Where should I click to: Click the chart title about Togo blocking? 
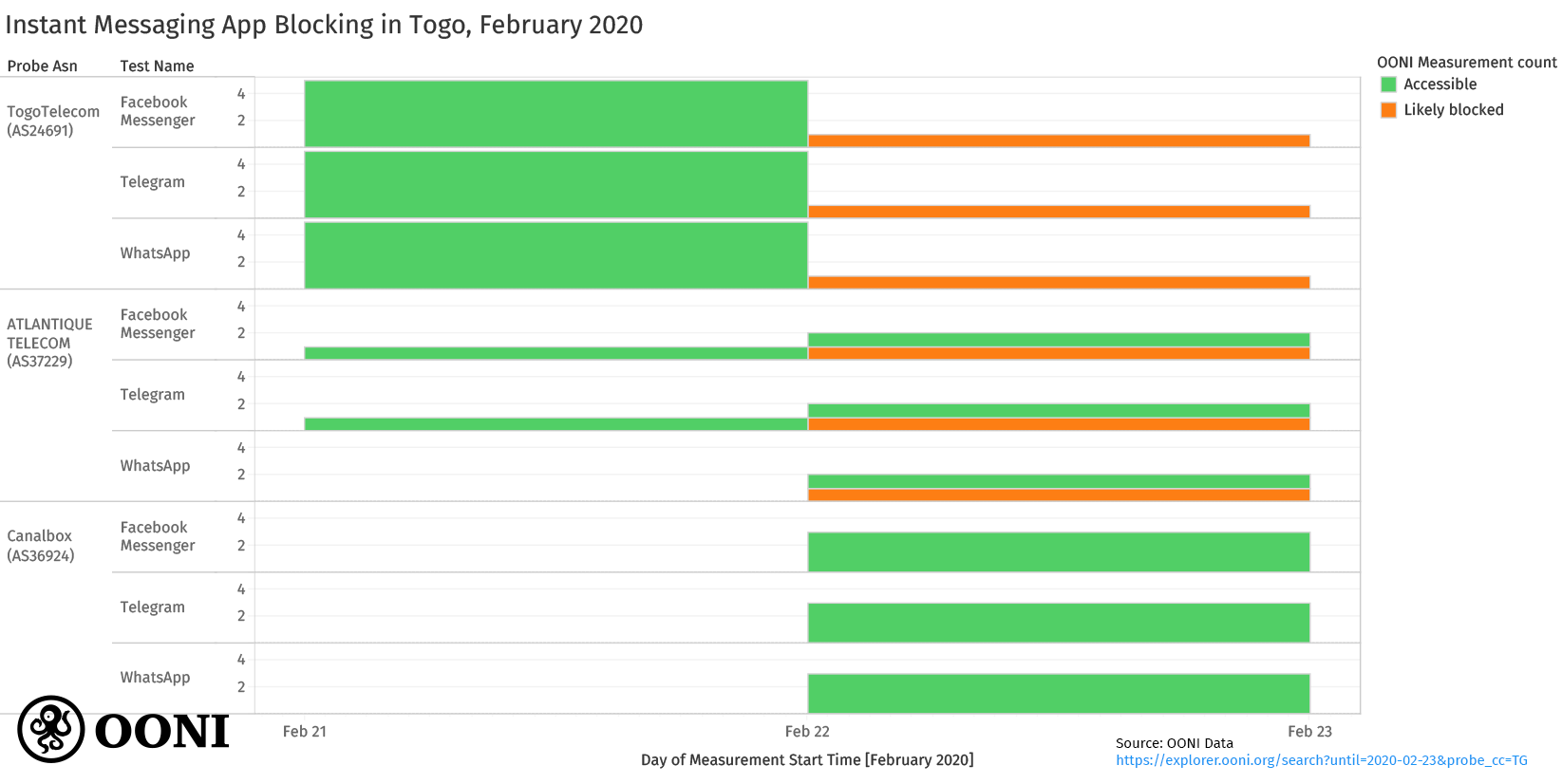pyautogui.click(x=324, y=25)
